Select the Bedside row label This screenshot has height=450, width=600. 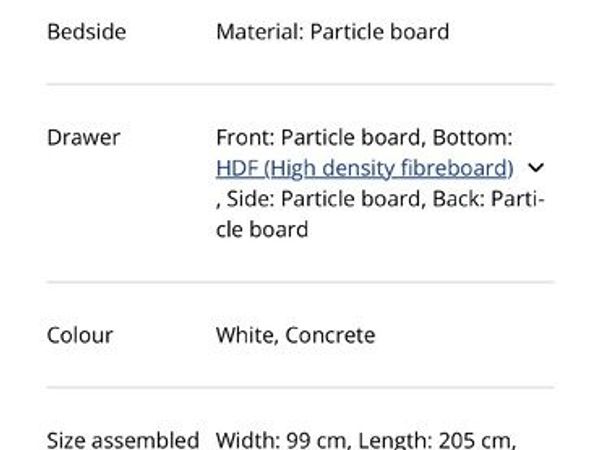[x=86, y=32]
